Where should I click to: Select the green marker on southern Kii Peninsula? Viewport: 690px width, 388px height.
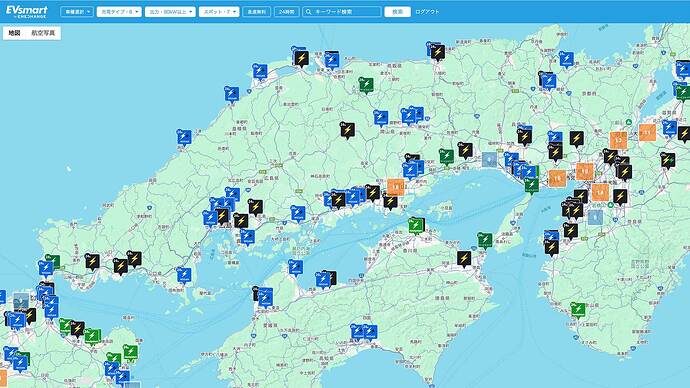pos(578,310)
